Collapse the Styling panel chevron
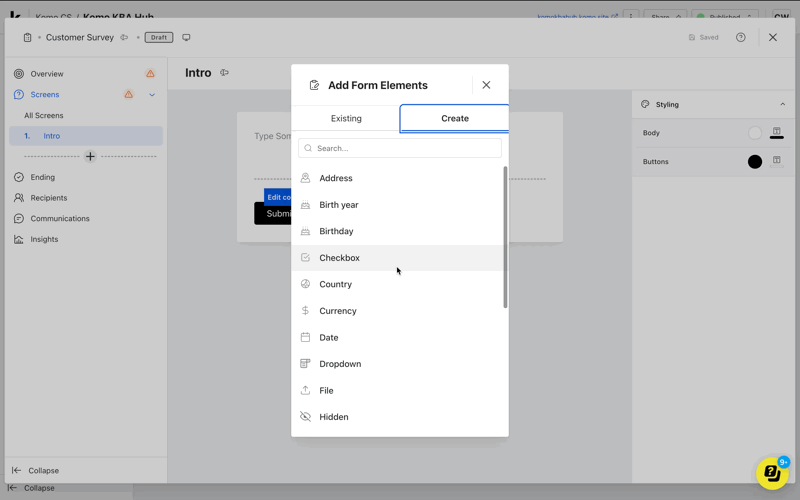800x500 pixels. coord(782,104)
